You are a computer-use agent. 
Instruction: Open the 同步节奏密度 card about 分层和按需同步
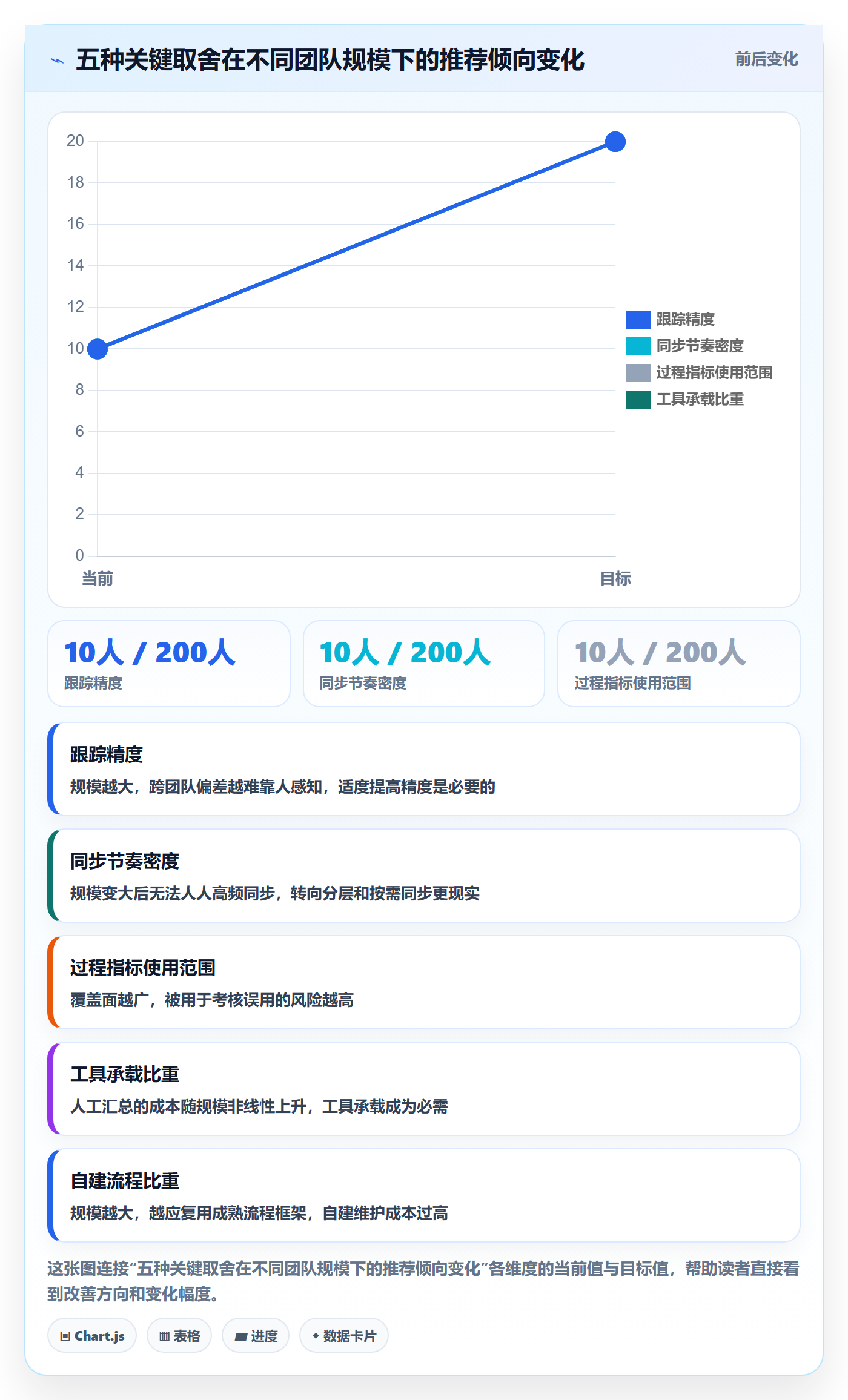pyautogui.click(x=424, y=876)
